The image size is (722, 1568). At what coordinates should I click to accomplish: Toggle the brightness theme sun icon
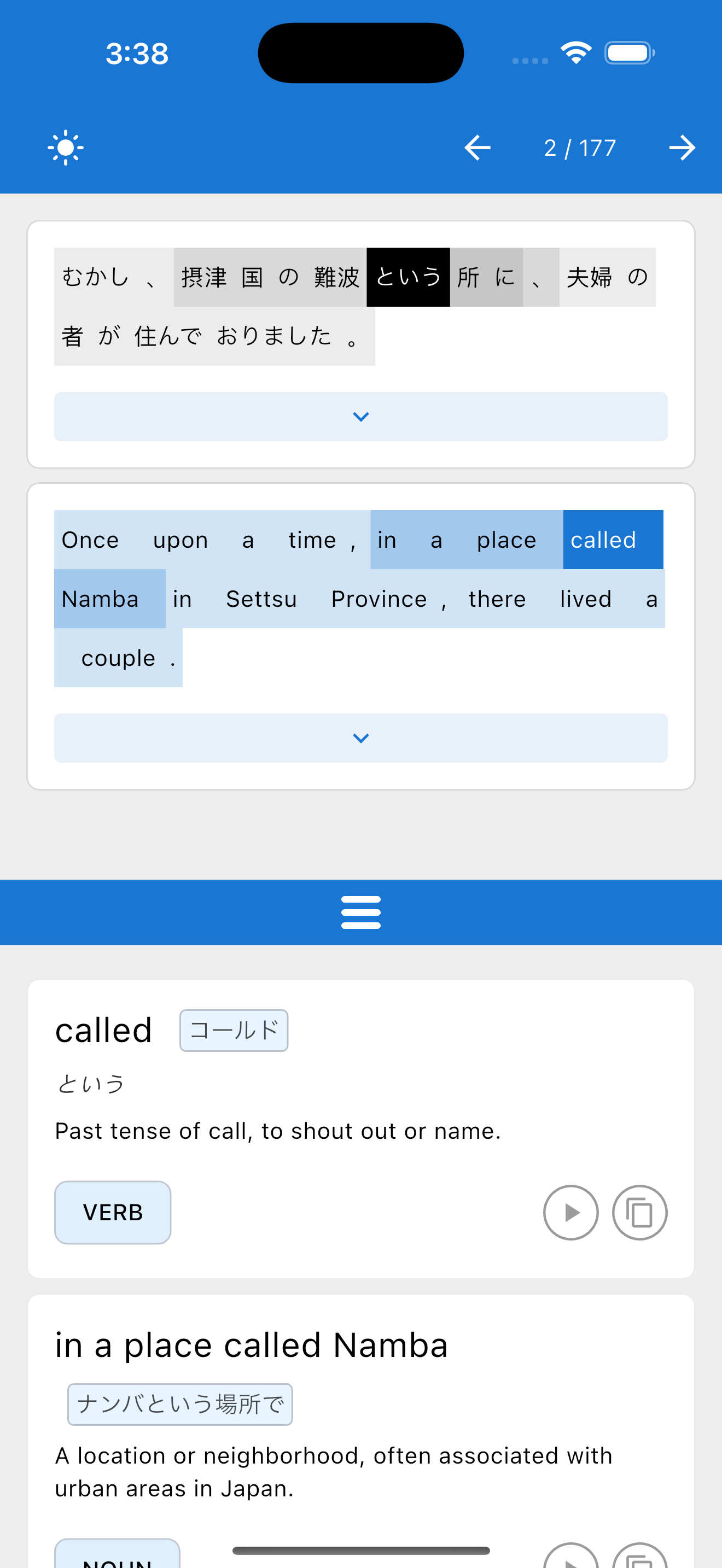(x=65, y=148)
